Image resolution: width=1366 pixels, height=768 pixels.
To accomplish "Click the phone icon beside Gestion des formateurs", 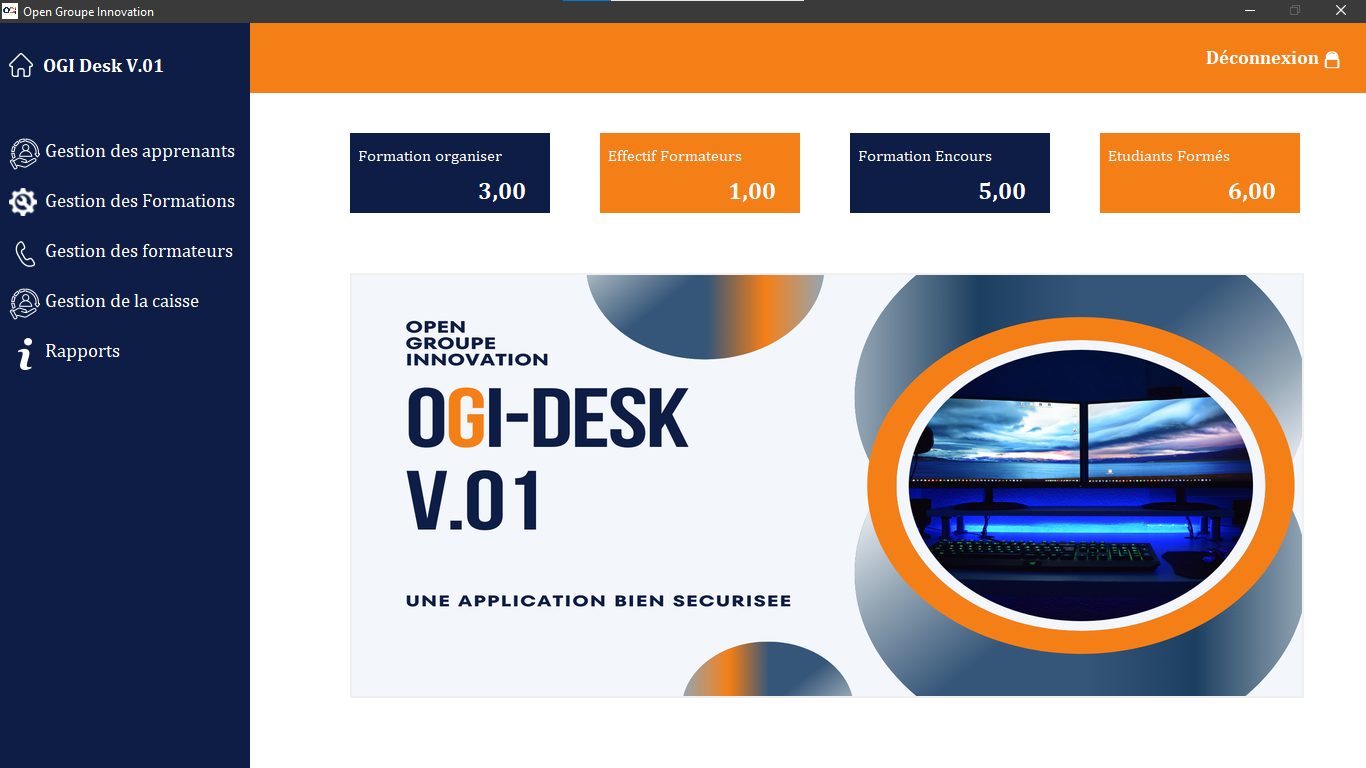I will pyautogui.click(x=25, y=253).
